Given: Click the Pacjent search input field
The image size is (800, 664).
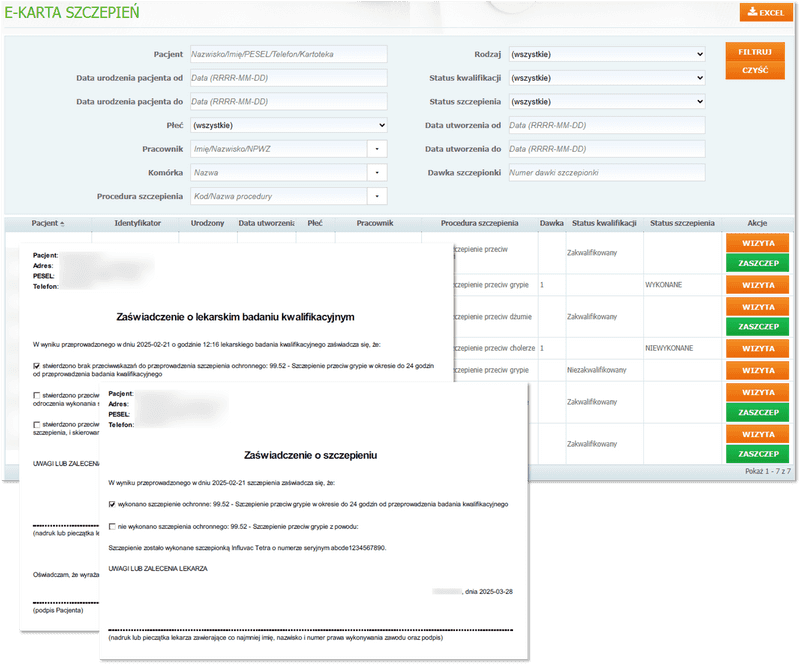Looking at the screenshot, I should pos(289,54).
